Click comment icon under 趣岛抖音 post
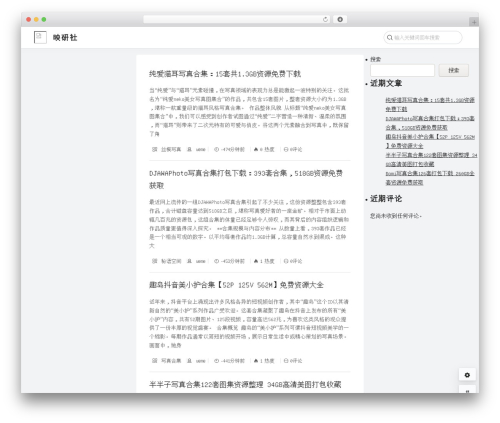Screen dimensions: 500x423 click(286, 361)
